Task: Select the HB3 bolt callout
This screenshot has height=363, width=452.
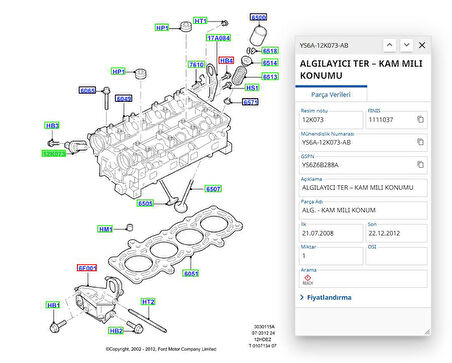Action: (52, 126)
